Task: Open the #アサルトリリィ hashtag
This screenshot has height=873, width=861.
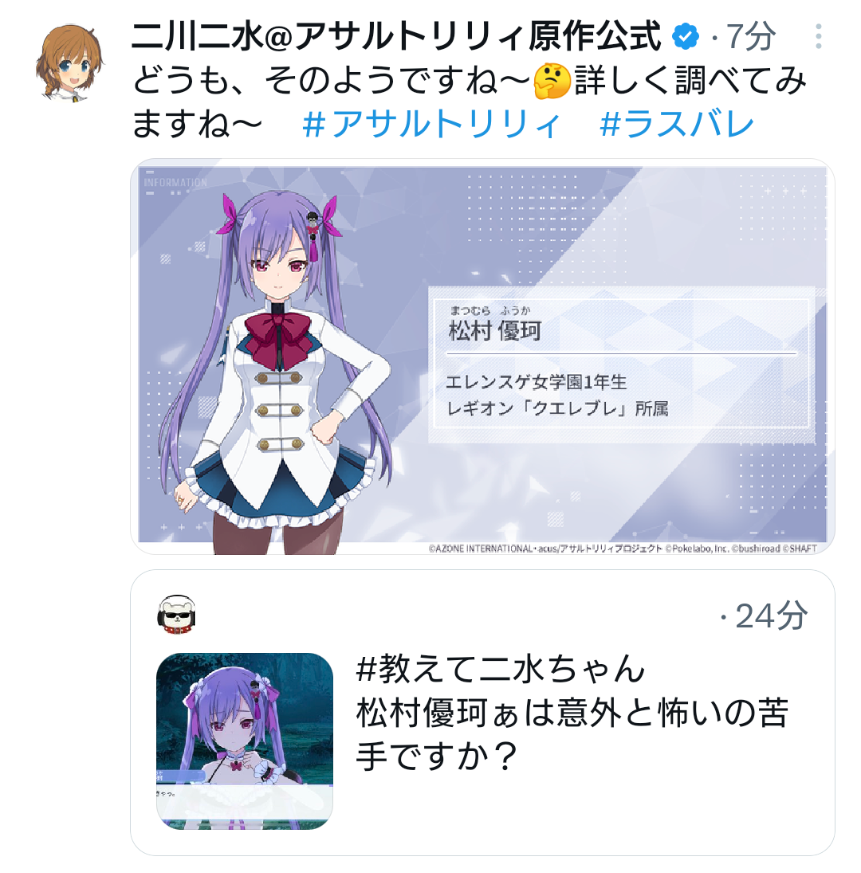Action: click(x=432, y=124)
